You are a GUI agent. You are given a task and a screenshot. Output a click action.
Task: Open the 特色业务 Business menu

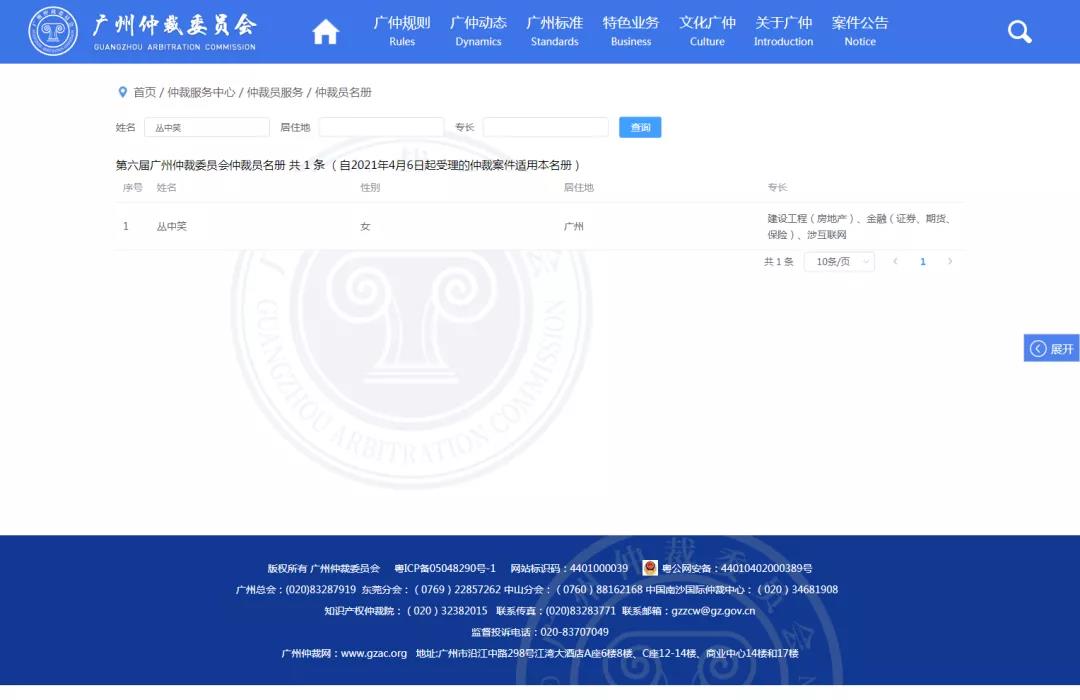(x=631, y=31)
